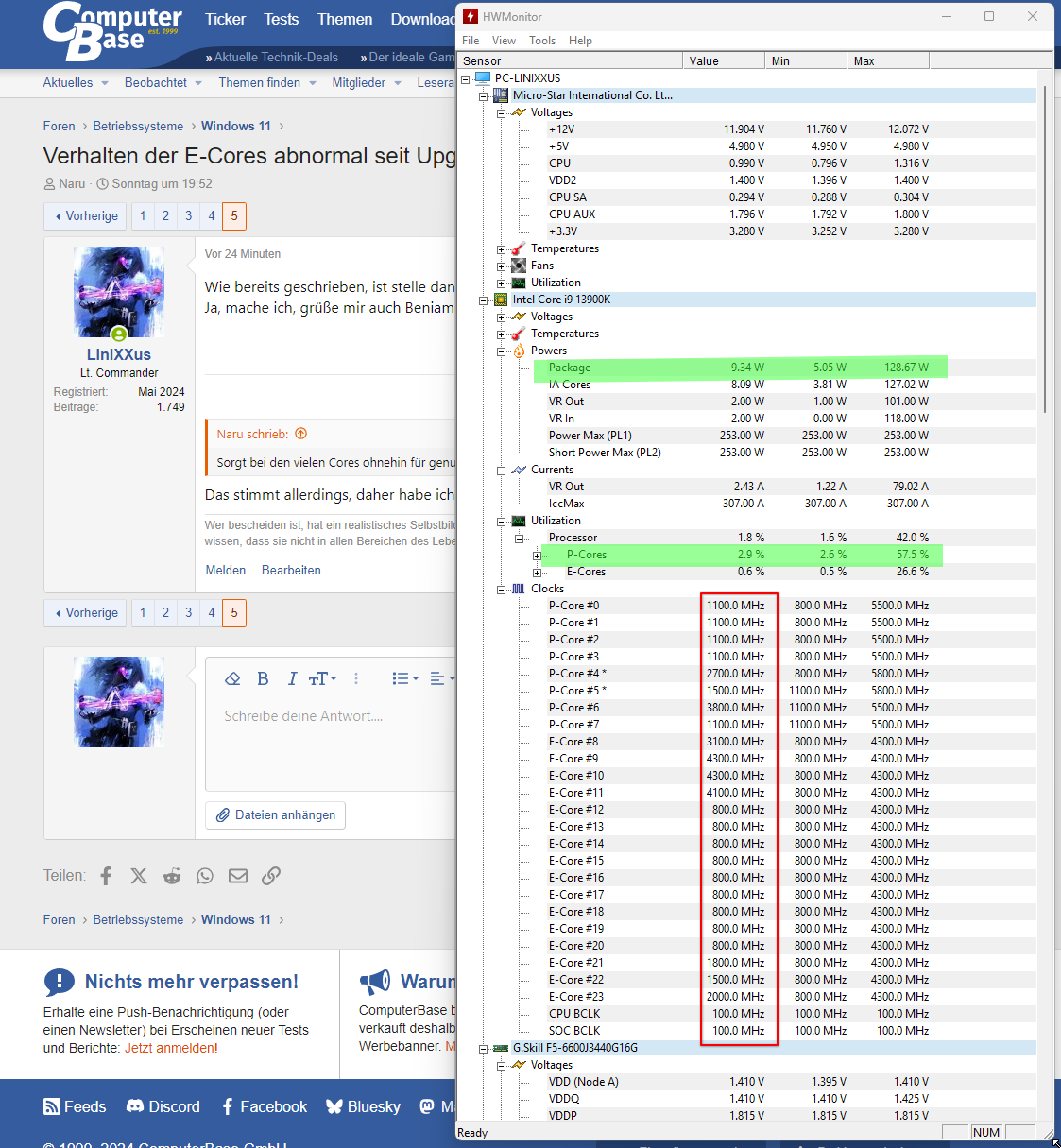
Task: Open HWMonitor Help menu
Action: pos(580,41)
